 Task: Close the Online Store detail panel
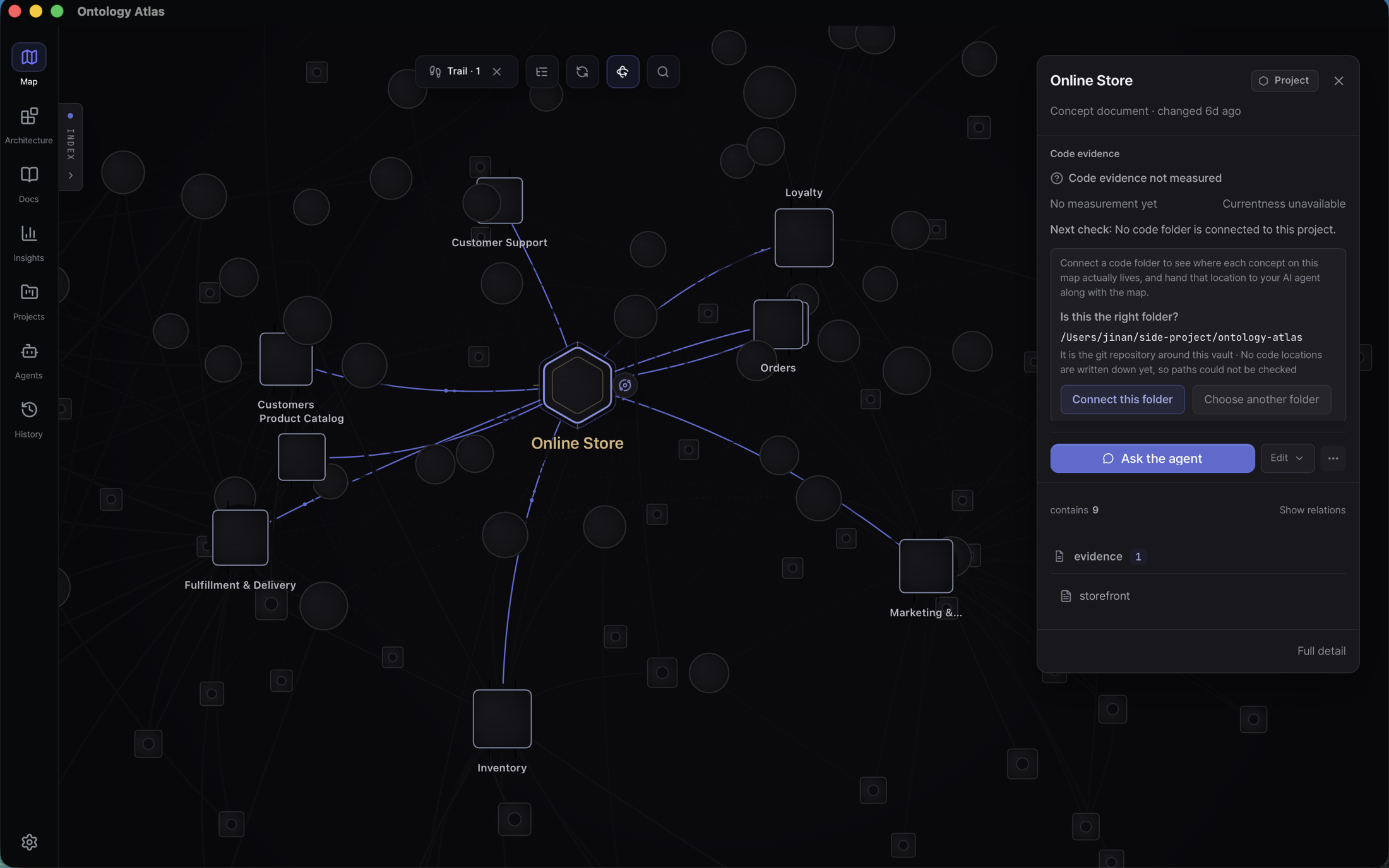[1338, 81]
